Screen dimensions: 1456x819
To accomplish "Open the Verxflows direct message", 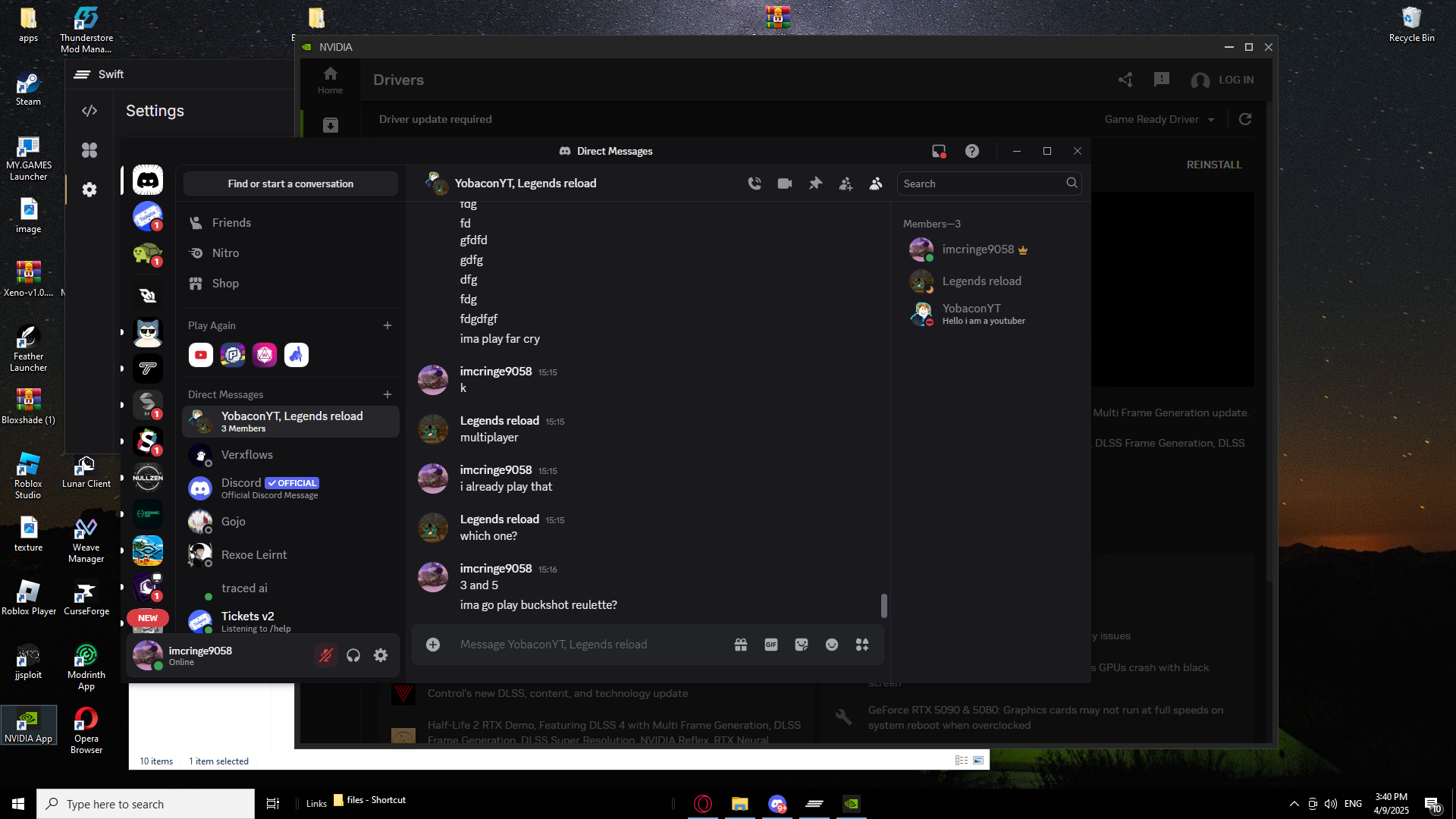I will coord(290,455).
